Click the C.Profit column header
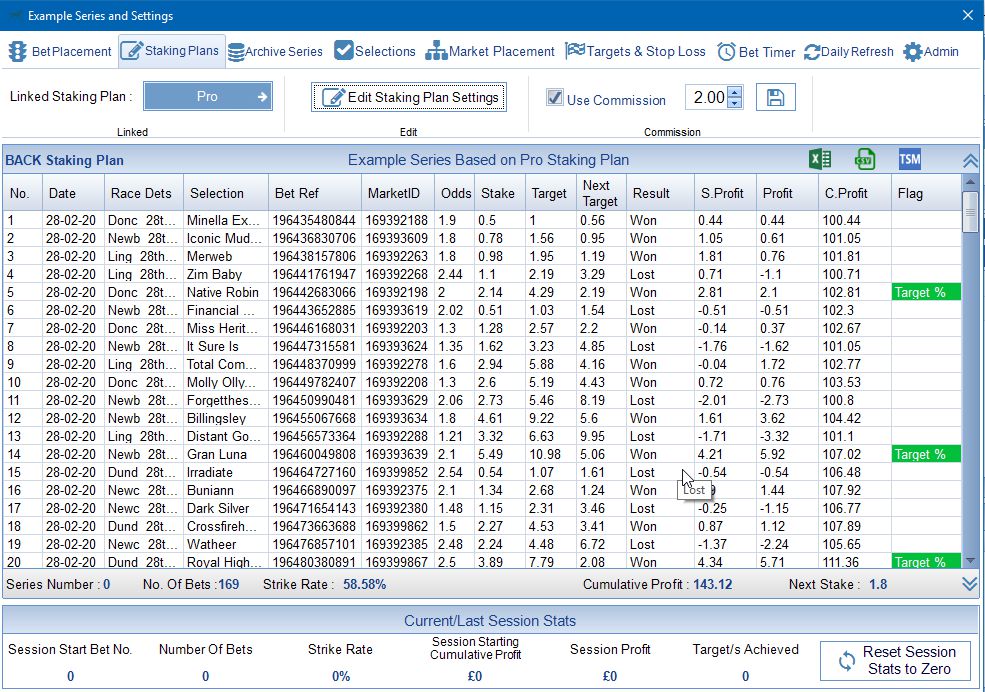Screen dimensions: 985x692 854,193
